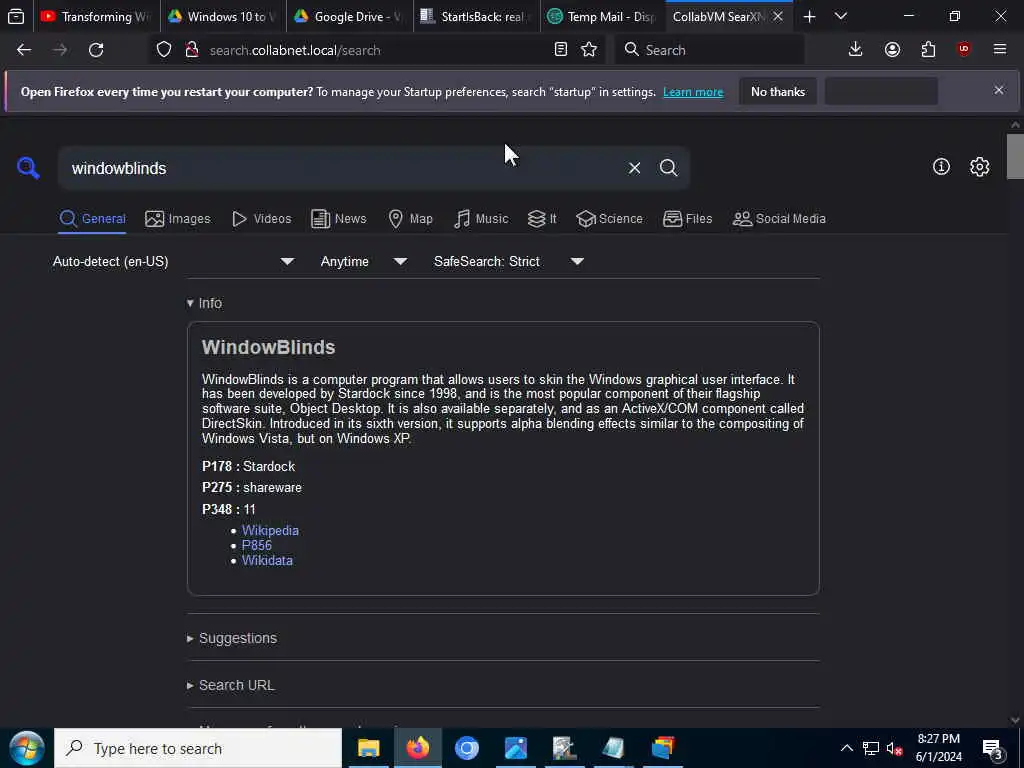Open the SafeSearch Strict dropdown
The width and height of the screenshot is (1024, 768).
pos(509,261)
